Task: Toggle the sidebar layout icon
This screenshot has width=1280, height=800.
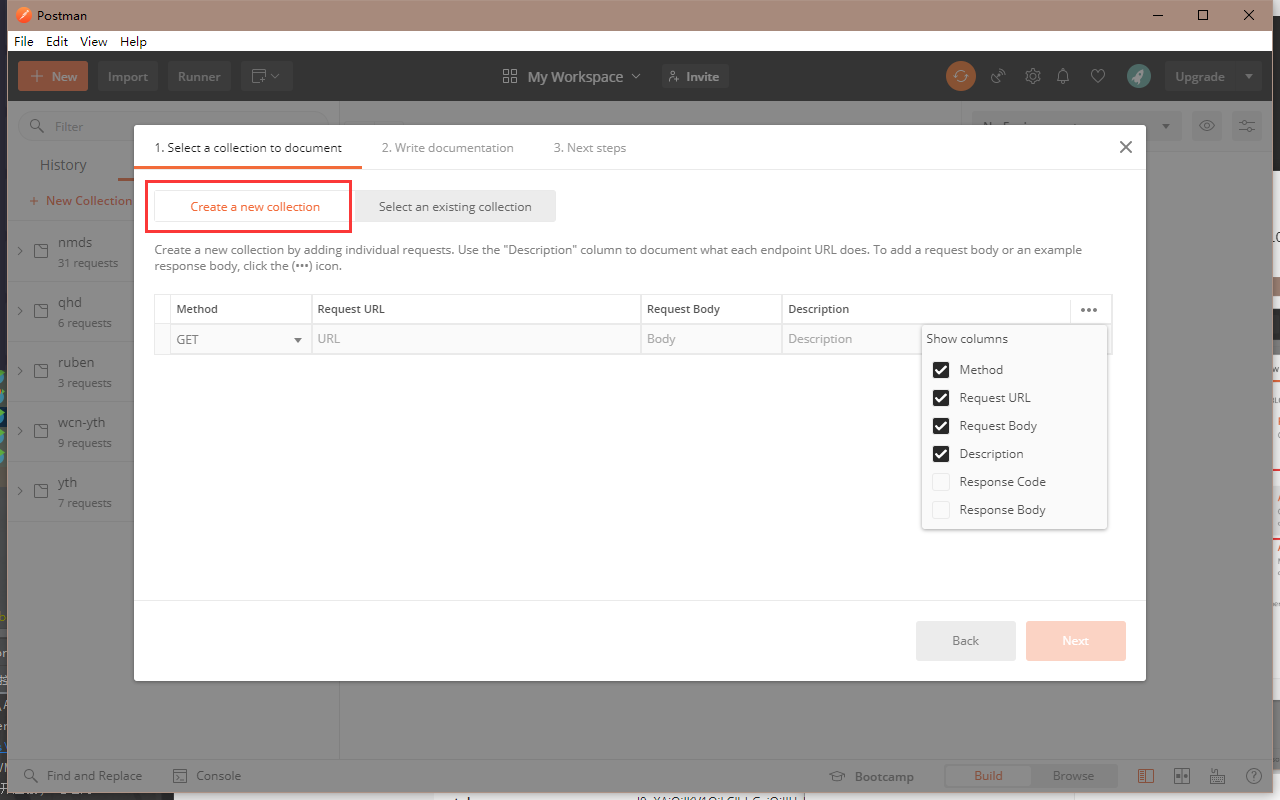Action: coord(1146,776)
